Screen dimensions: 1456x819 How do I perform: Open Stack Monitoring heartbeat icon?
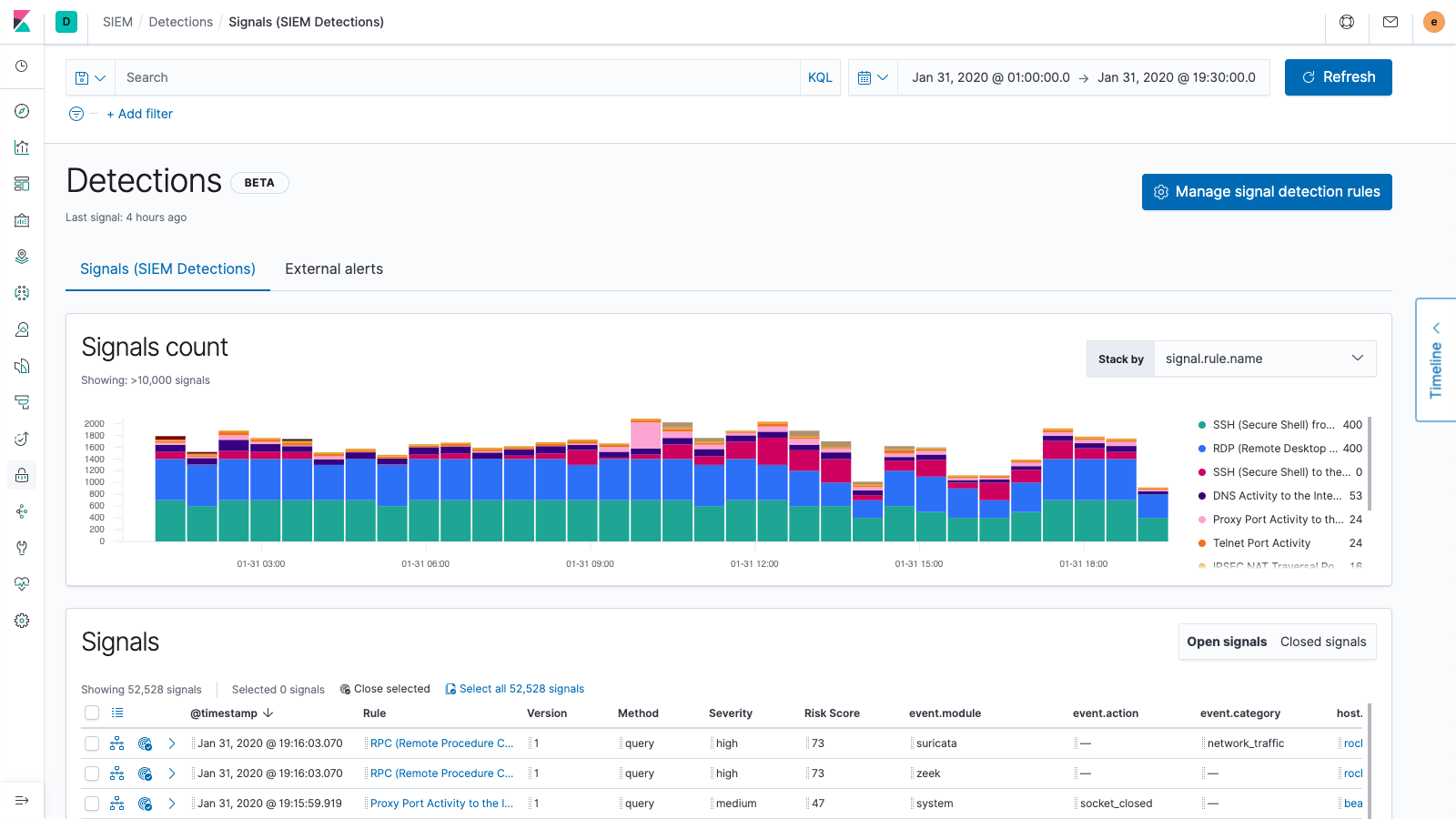(22, 583)
